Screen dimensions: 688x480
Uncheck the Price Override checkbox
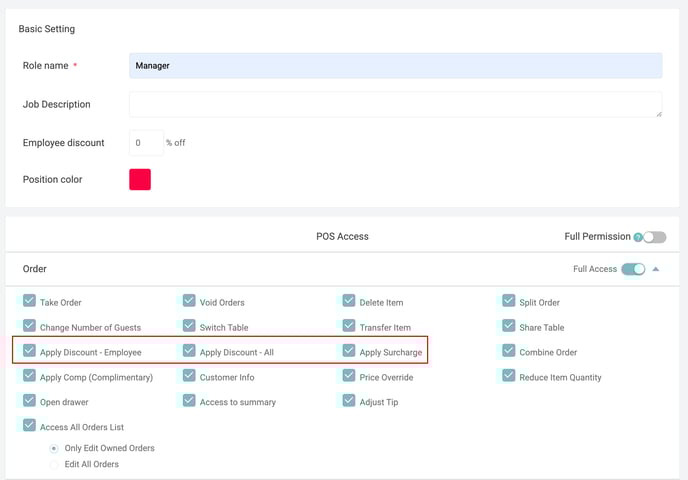pyautogui.click(x=349, y=376)
